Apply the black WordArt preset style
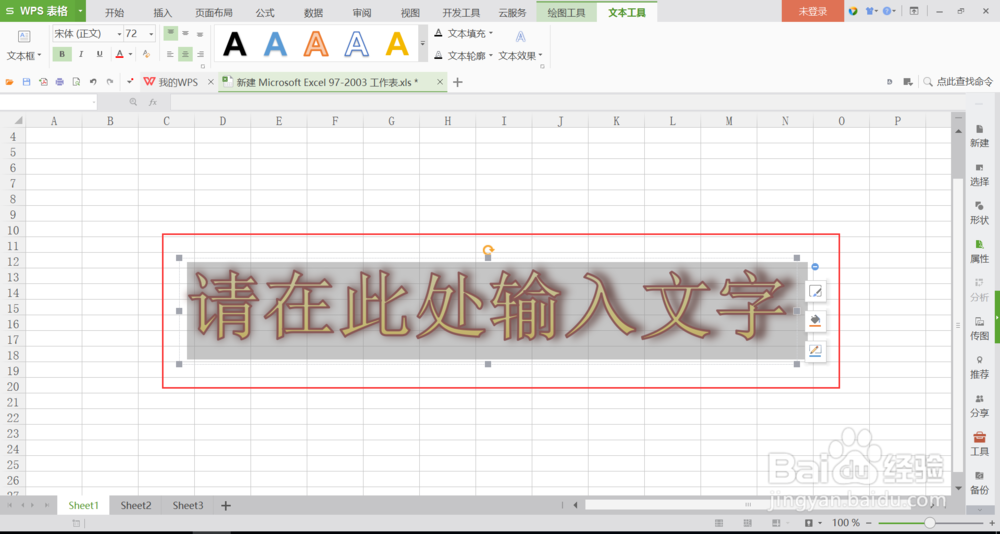The height and width of the screenshot is (534, 1000). [235, 43]
